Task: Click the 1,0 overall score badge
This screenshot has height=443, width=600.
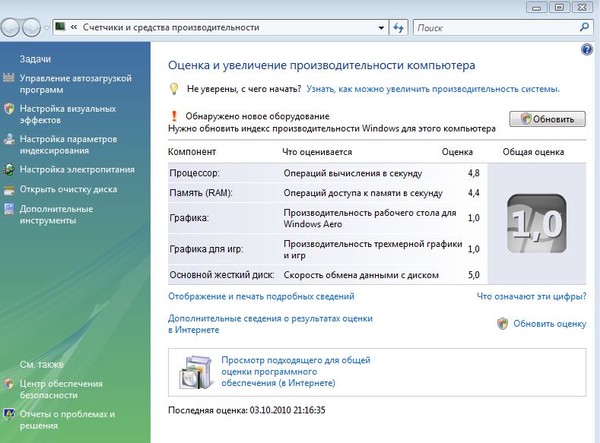Action: 536,224
